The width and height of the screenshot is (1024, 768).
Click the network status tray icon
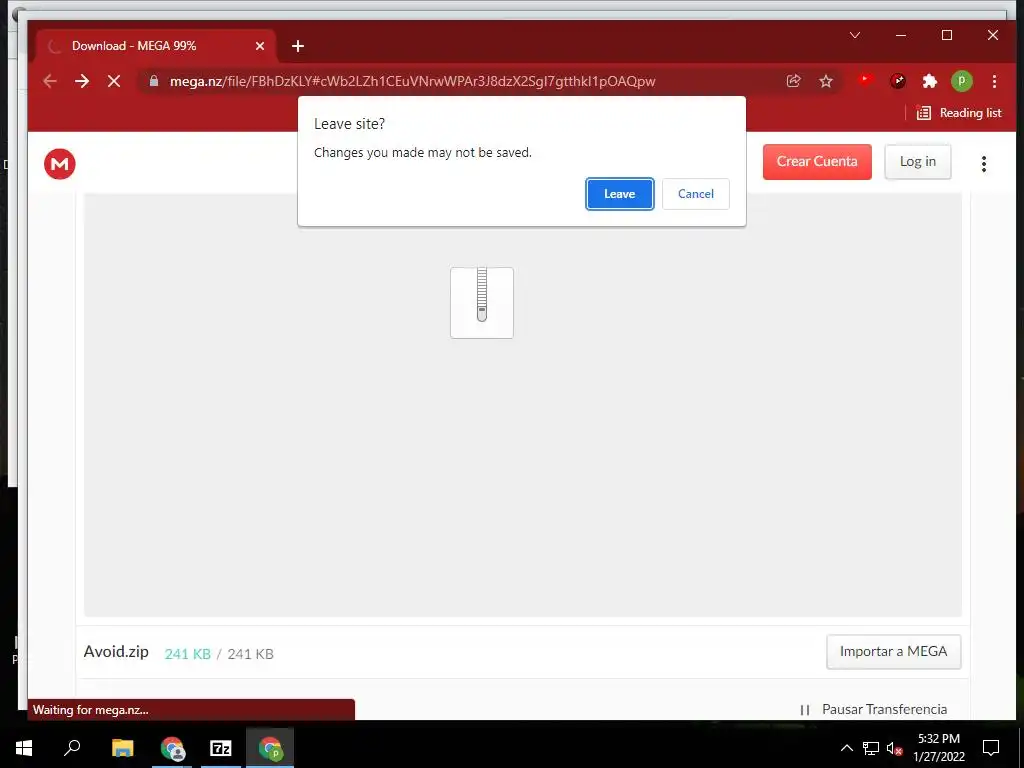tap(871, 748)
